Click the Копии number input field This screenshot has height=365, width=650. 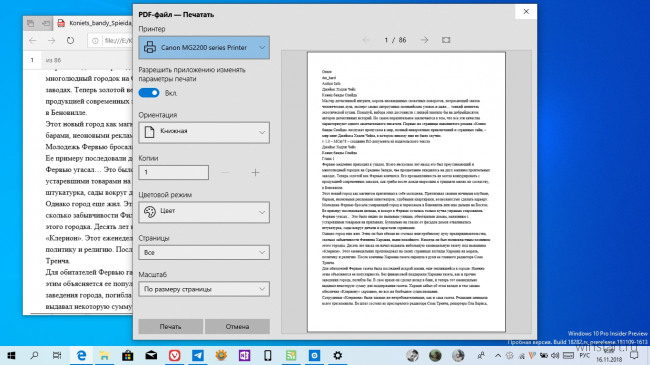(x=173, y=172)
